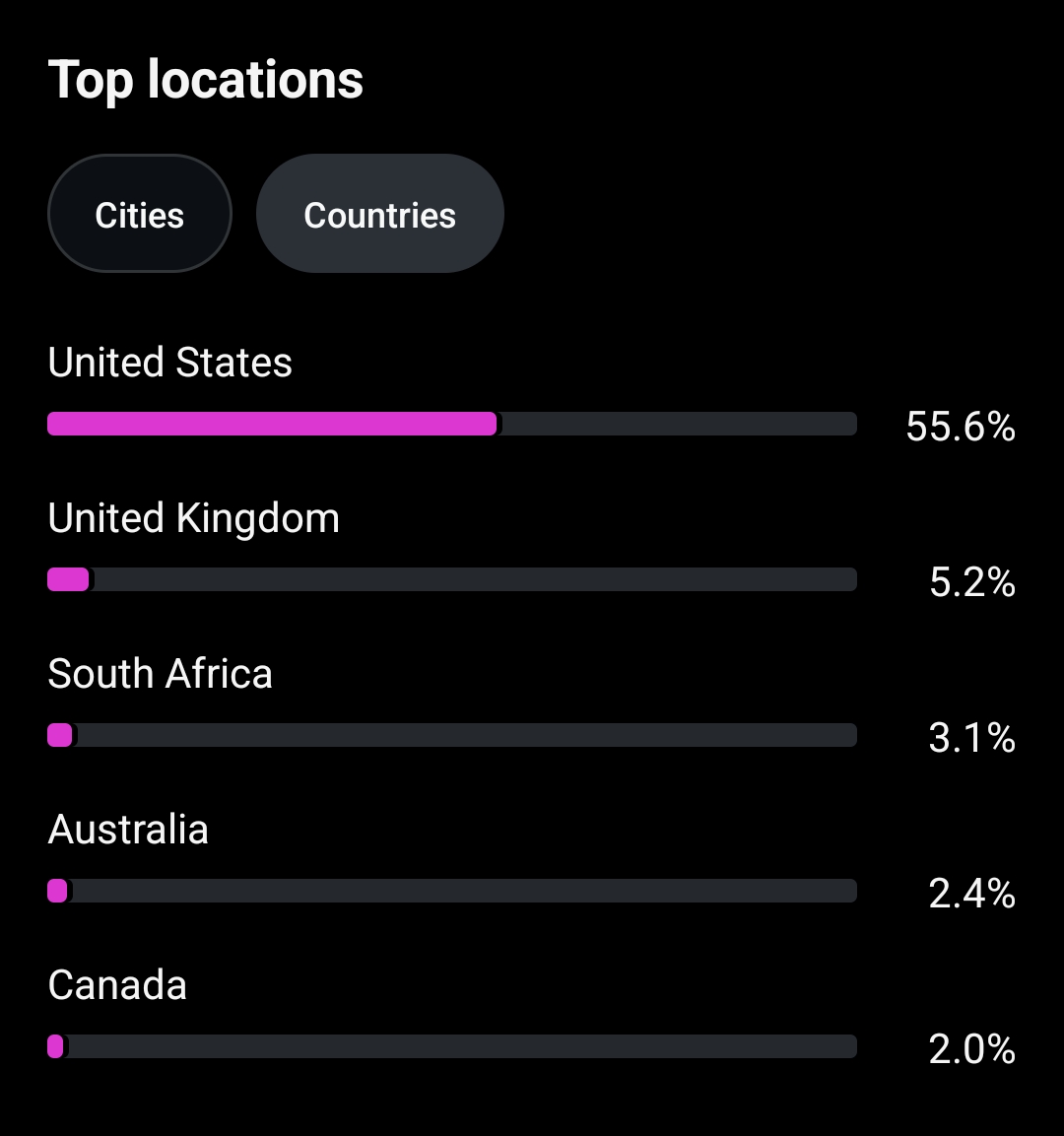Click the Australia country label
The width and height of the screenshot is (1064, 1136).
coord(128,830)
